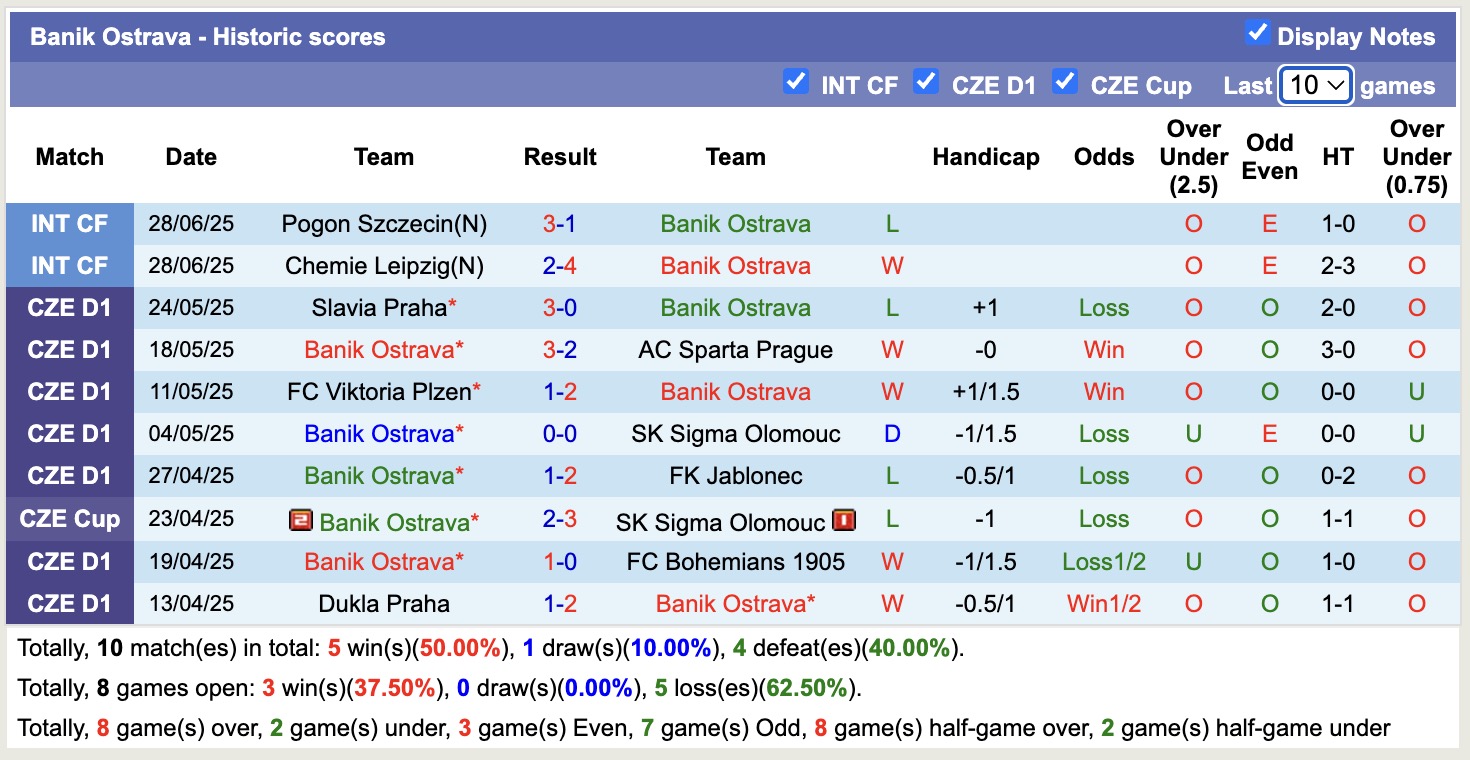Open the Slavia Praha team link
This screenshot has width=1470, height=760.
click(x=378, y=307)
